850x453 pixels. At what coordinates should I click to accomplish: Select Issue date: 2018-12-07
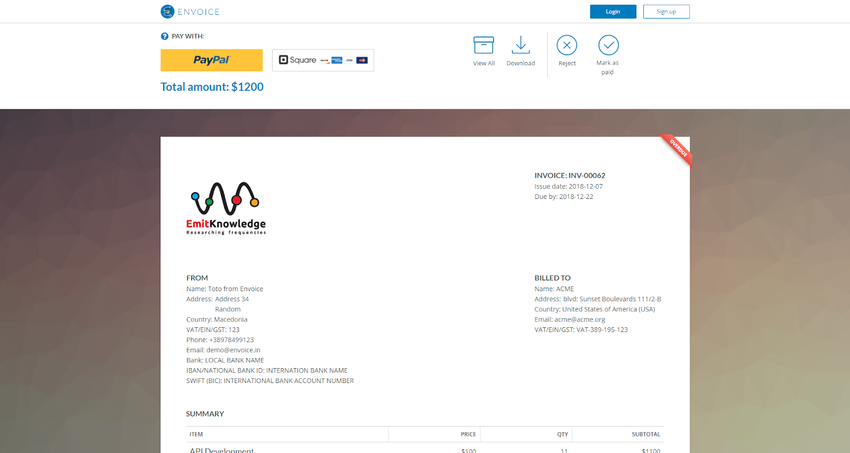click(569, 186)
